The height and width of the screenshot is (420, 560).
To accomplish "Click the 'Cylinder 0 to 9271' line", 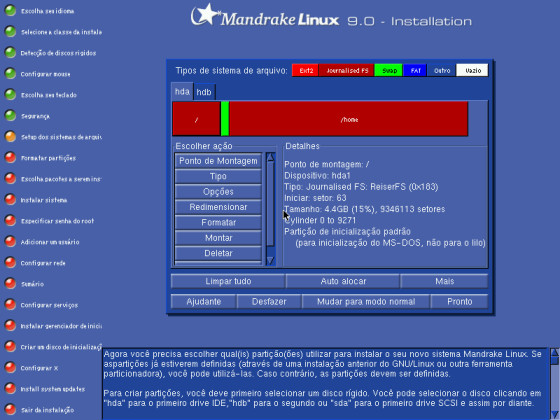I will point(320,220).
